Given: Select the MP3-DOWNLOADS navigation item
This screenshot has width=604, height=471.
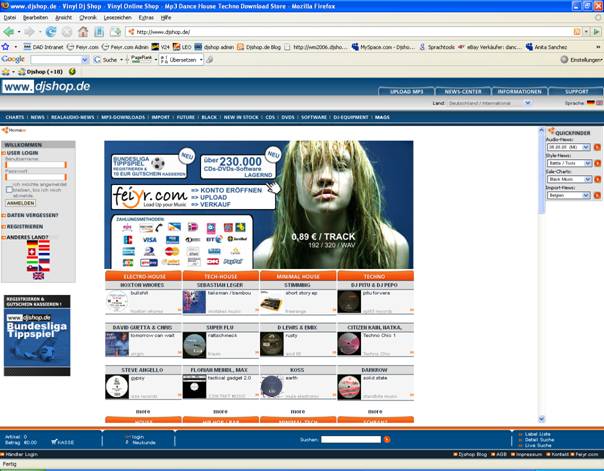Looking at the screenshot, I should coord(122,117).
